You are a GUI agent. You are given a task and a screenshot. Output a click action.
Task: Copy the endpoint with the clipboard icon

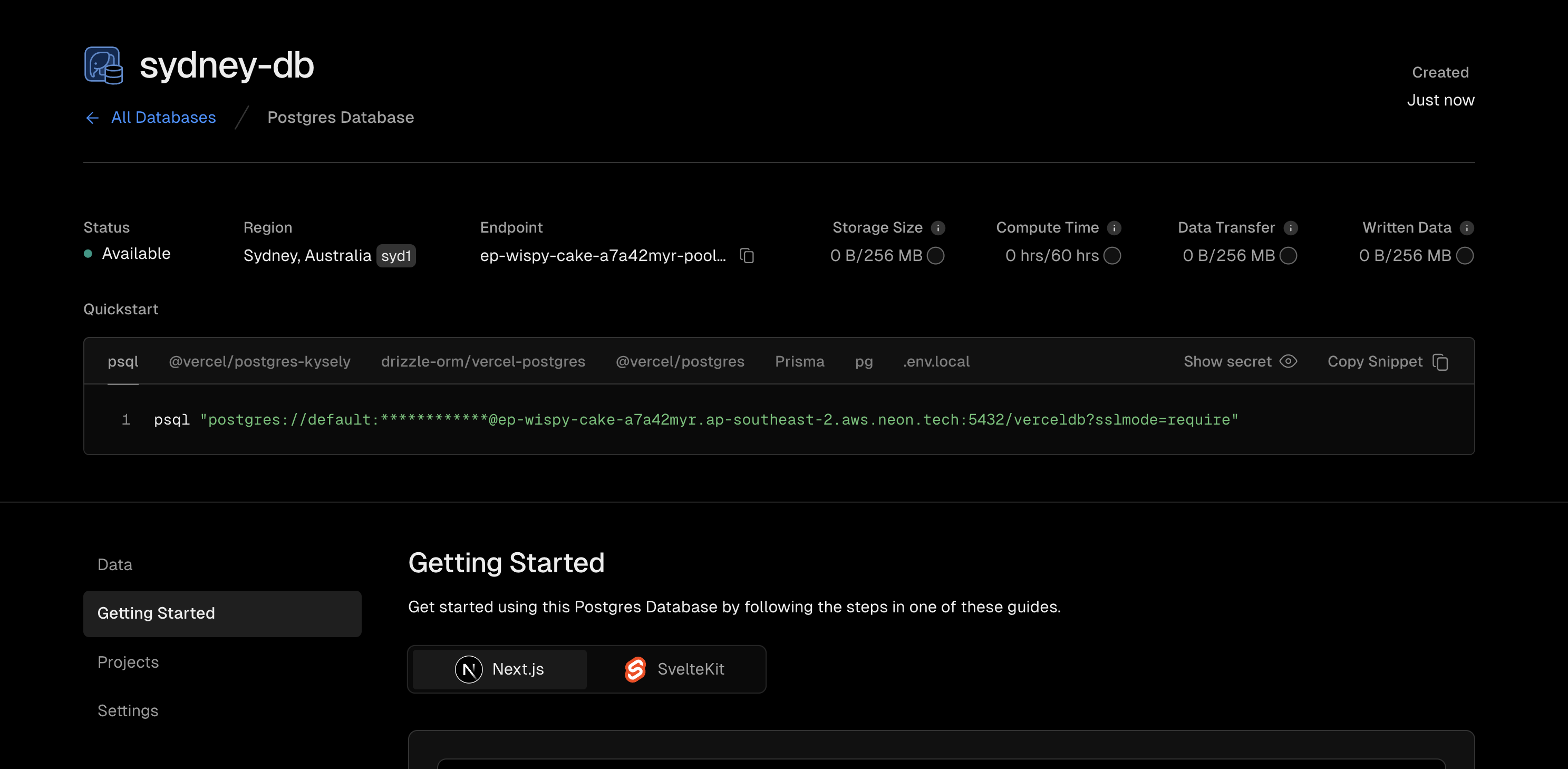[747, 256]
